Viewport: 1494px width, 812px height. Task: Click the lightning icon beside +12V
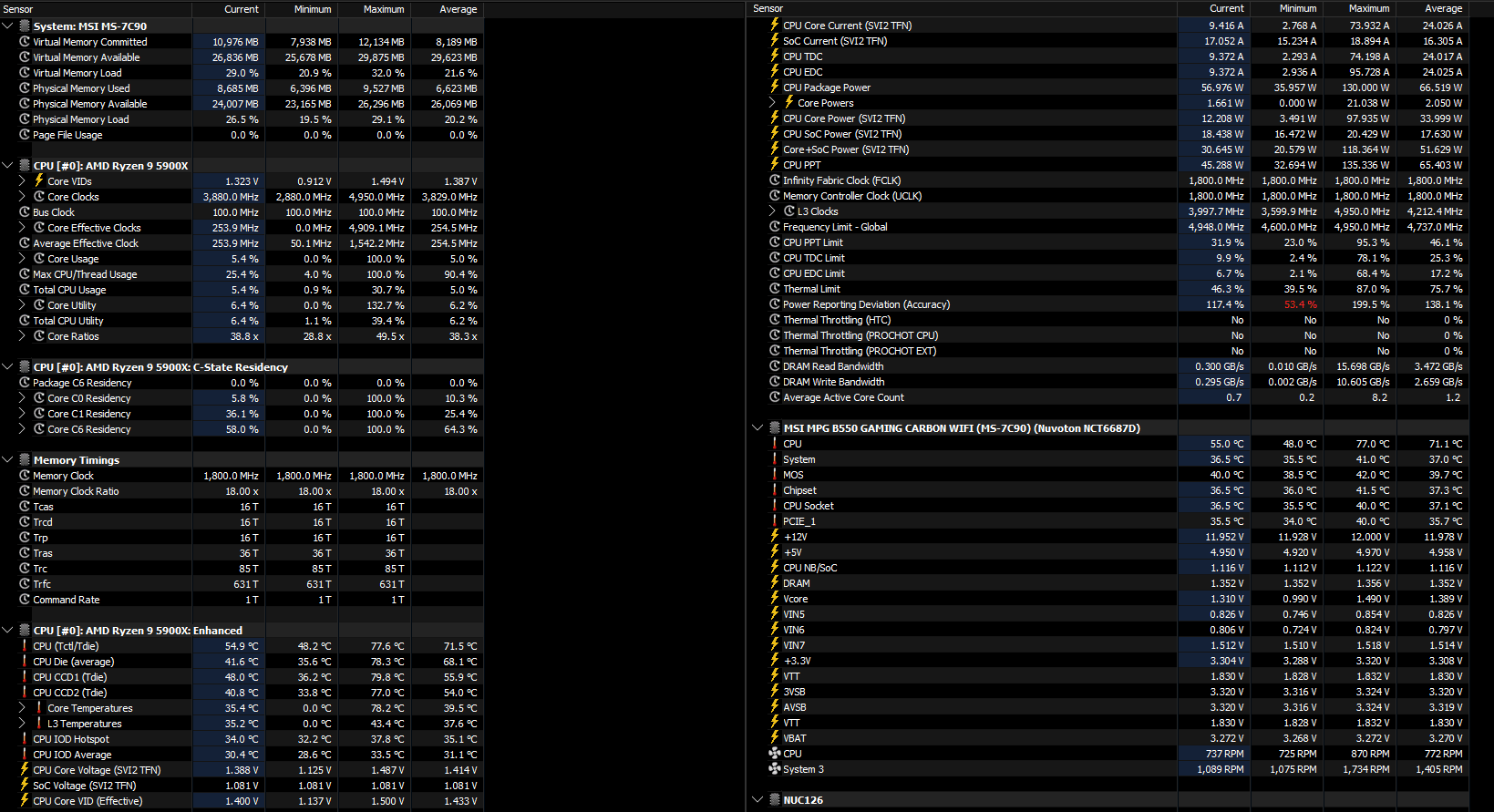tap(775, 537)
